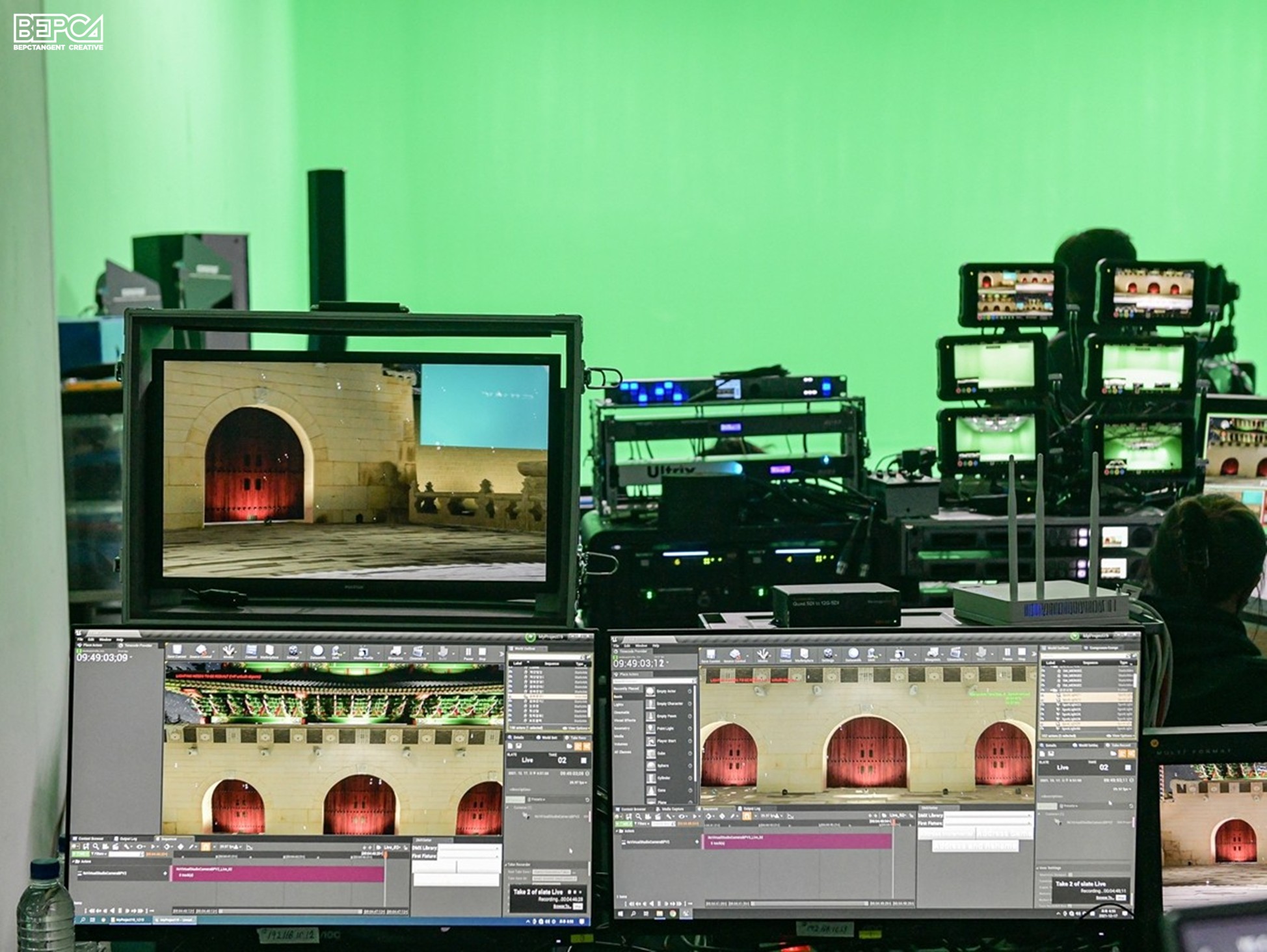Expand DMX Library dropdown on left monitor
Image resolution: width=1267 pixels, height=952 pixels.
(x=469, y=848)
